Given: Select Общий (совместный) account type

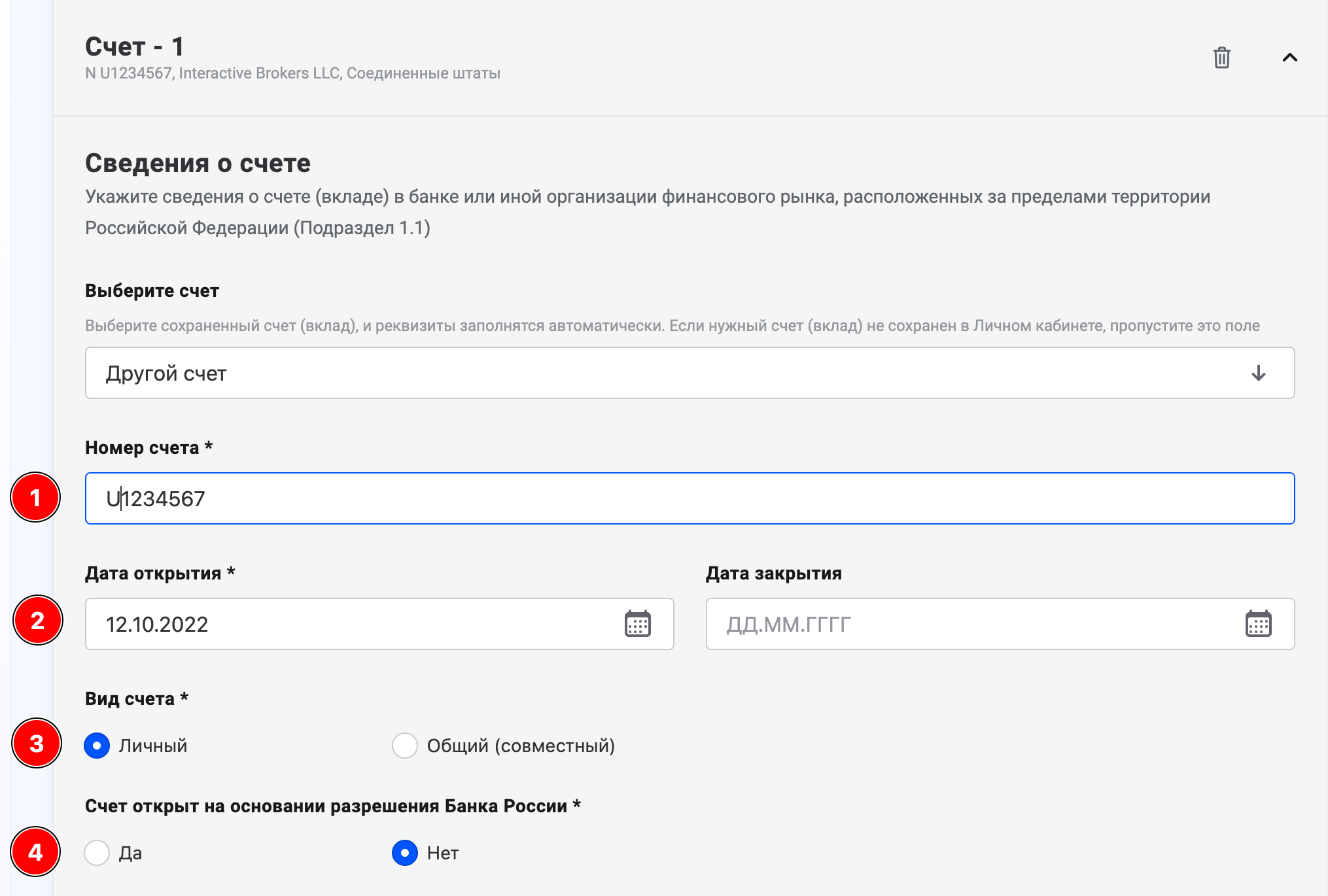Looking at the screenshot, I should click(x=405, y=746).
